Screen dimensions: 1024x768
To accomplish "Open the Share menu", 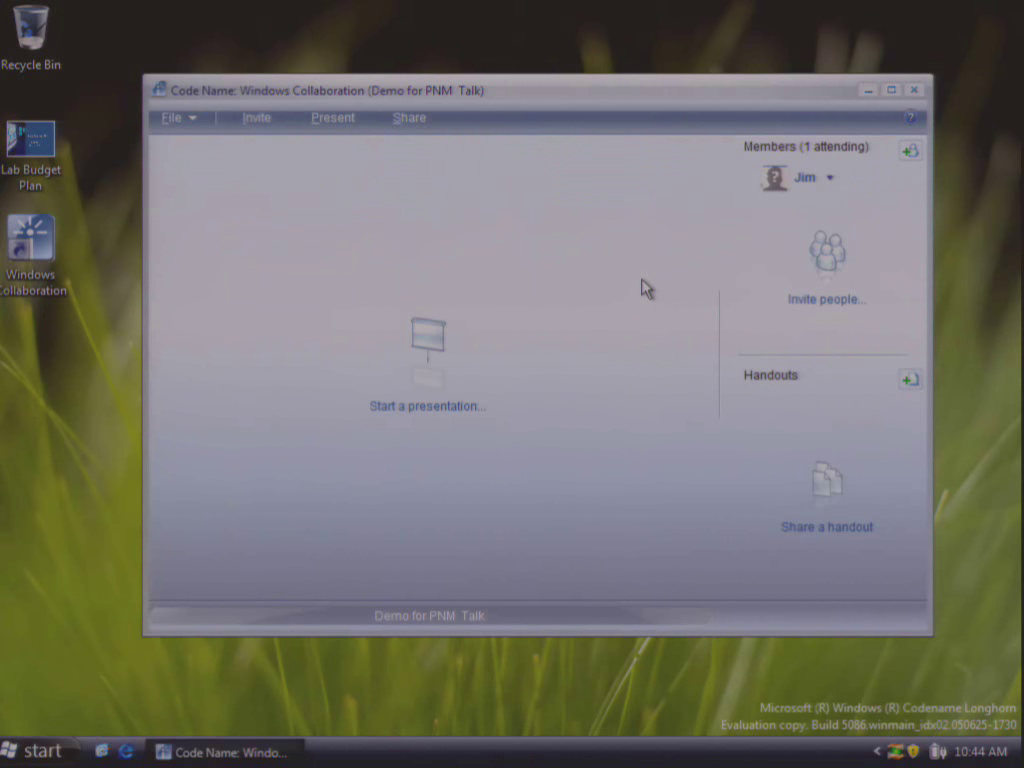I will 409,118.
